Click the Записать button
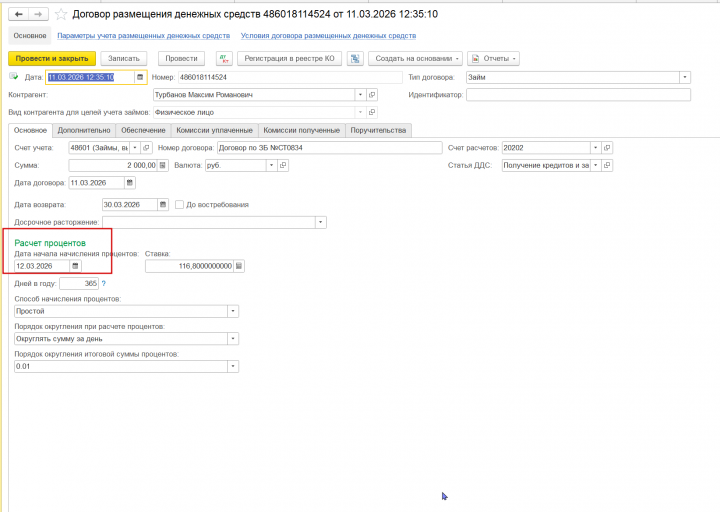This screenshot has height=512, width=720. (x=124, y=59)
